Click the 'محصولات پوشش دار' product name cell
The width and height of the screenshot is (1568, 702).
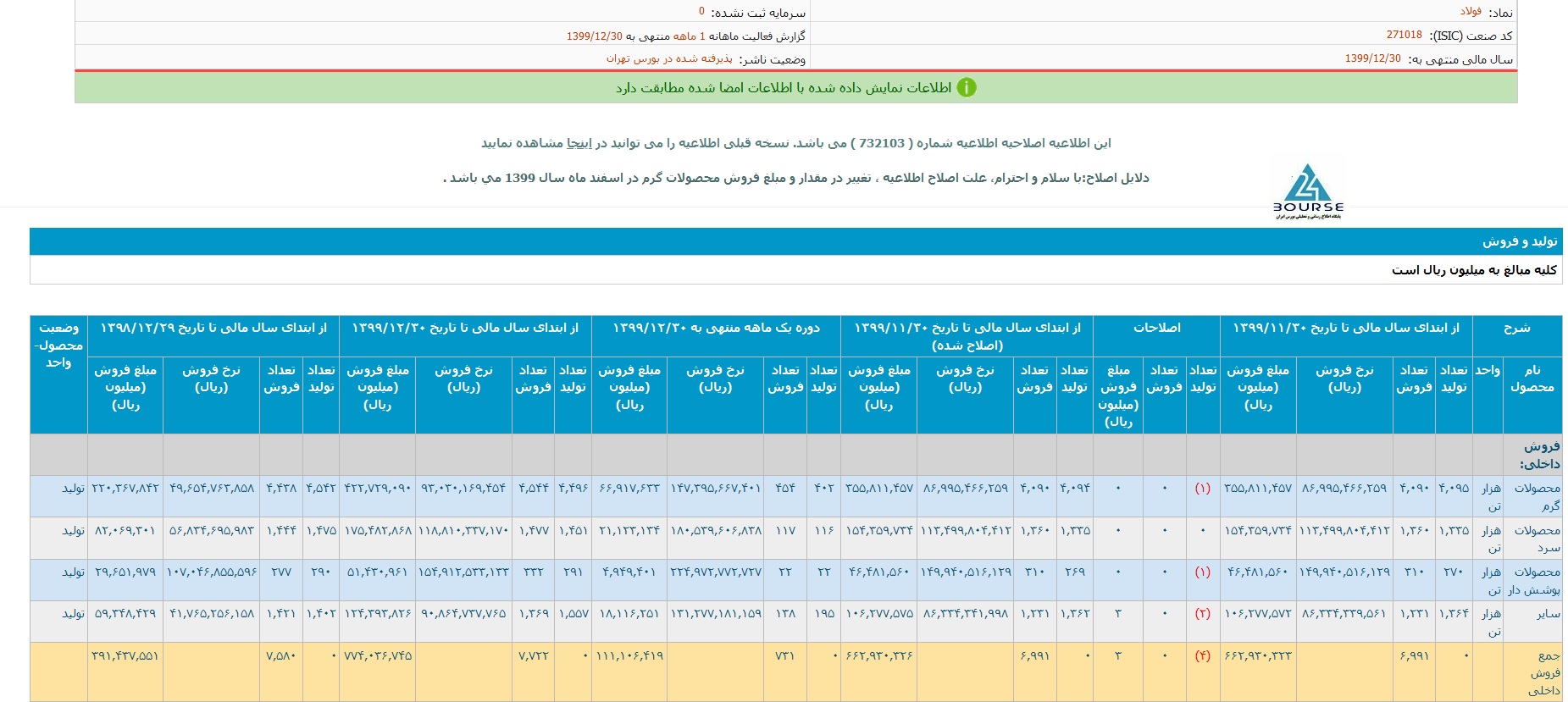click(x=1533, y=580)
